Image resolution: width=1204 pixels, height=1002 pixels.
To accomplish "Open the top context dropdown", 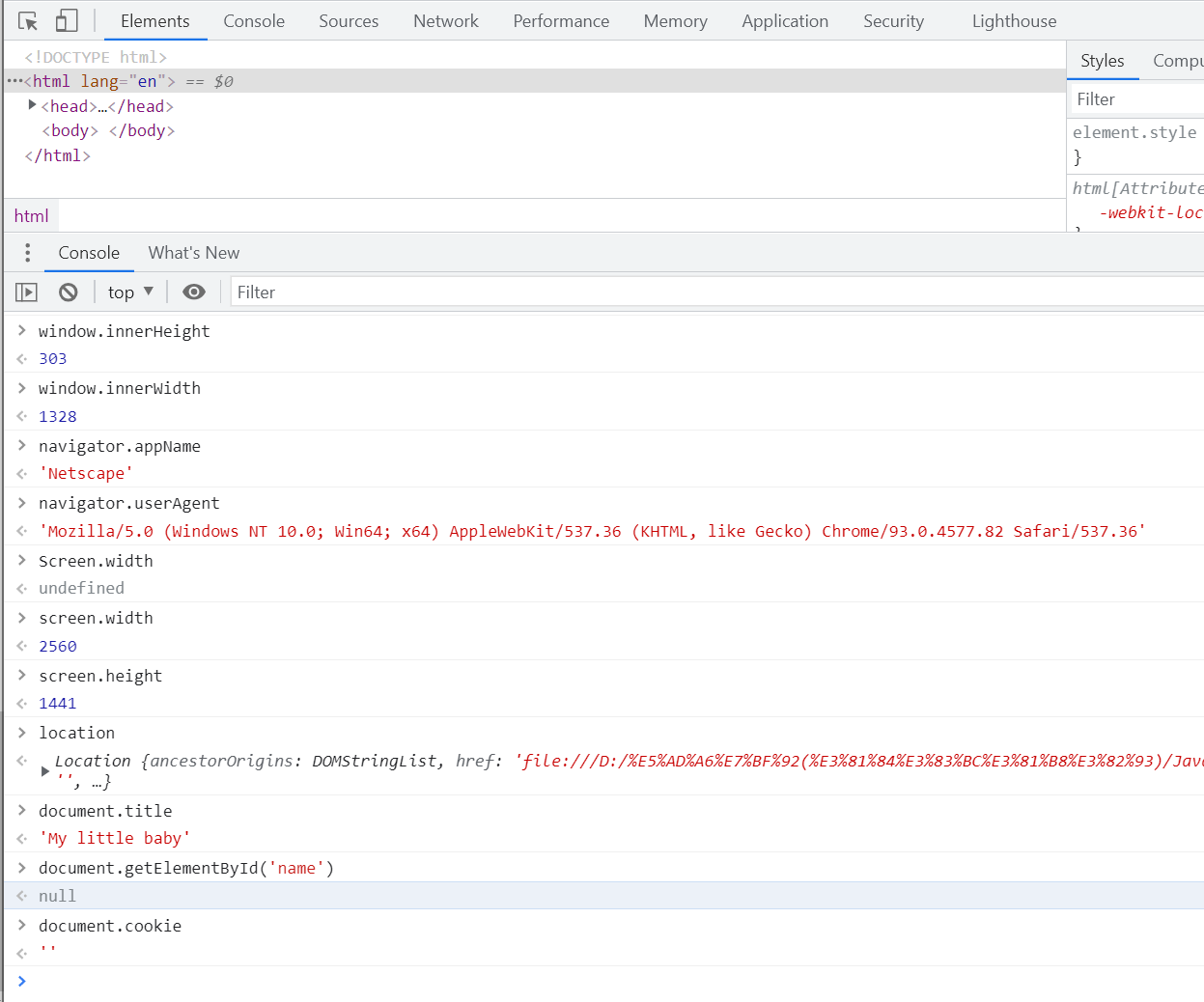I will pos(130,292).
